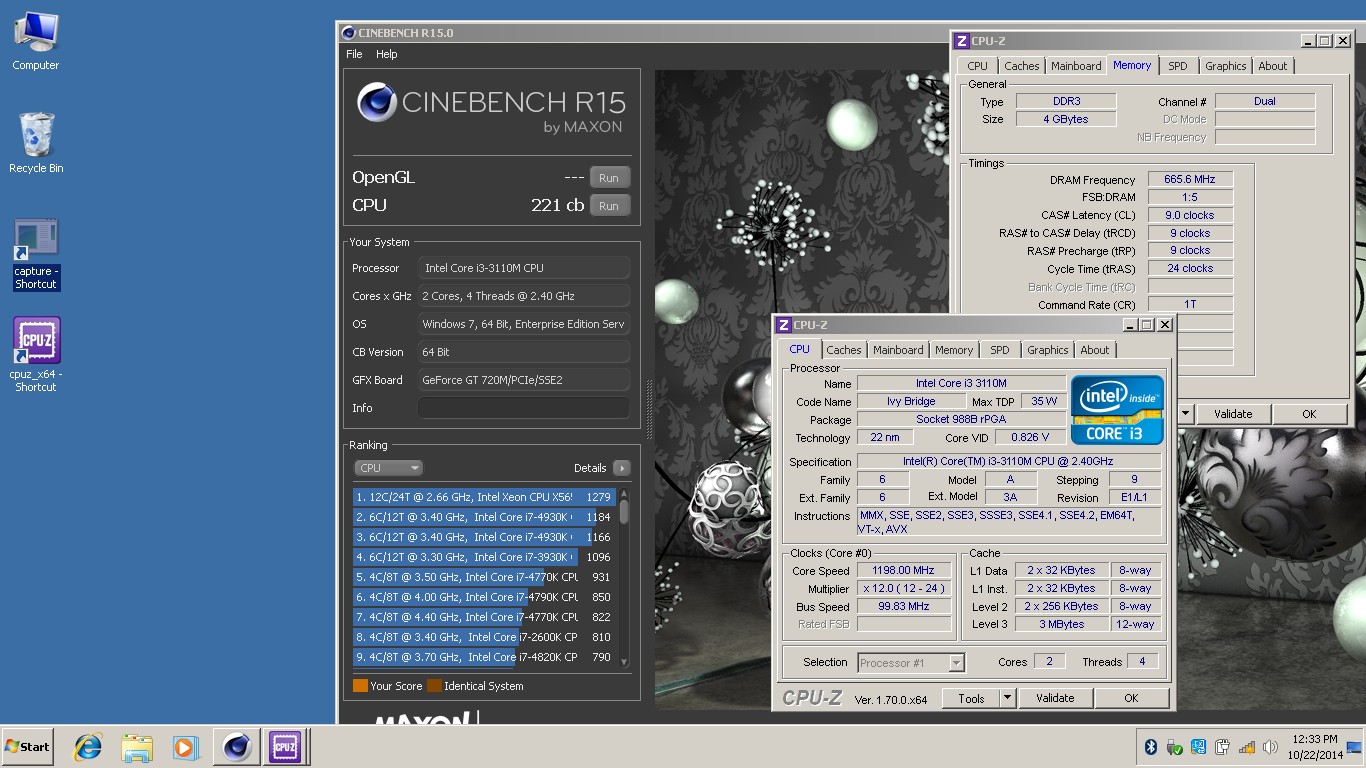The width and height of the screenshot is (1366, 768).
Task: Switch to SPD tab in front CPU-Z
Action: click(x=1000, y=350)
